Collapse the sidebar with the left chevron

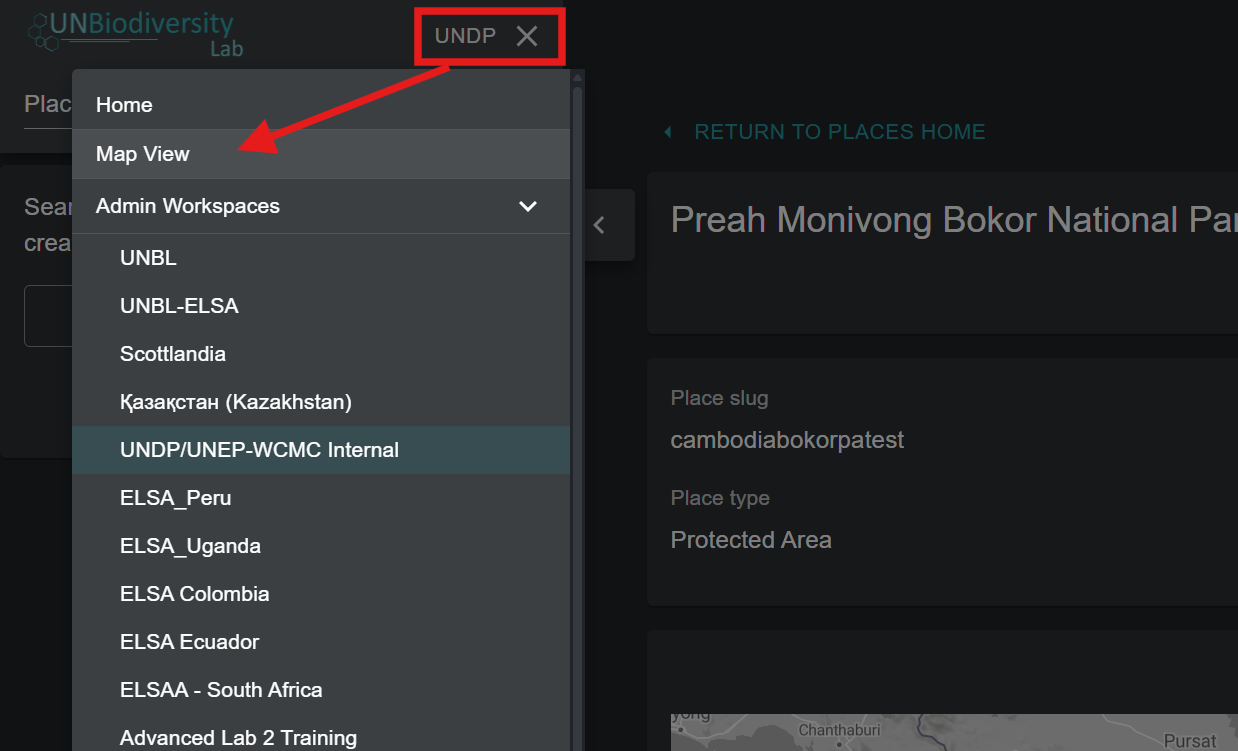(x=599, y=225)
